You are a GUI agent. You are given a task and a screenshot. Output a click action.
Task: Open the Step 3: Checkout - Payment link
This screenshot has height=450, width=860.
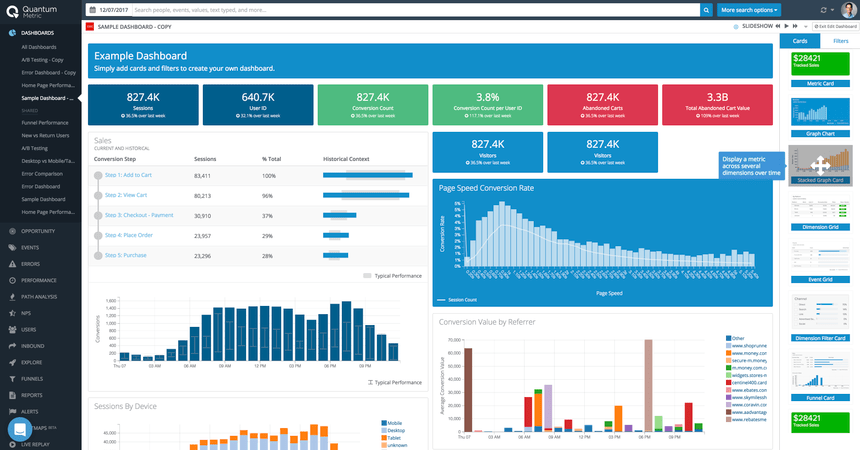pos(139,215)
